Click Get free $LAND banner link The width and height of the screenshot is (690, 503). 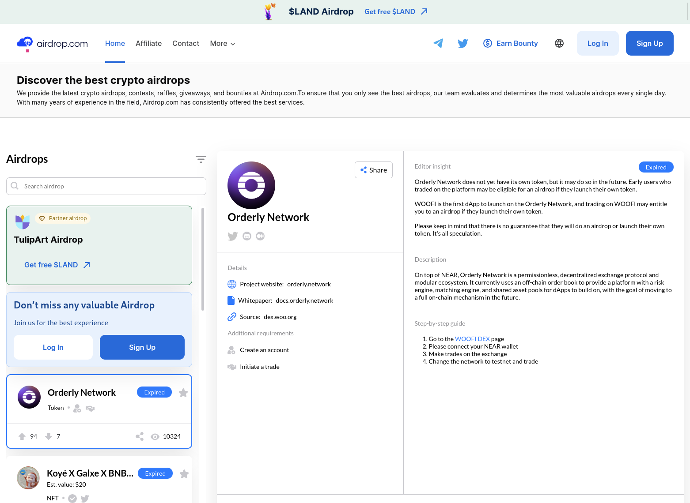pyautogui.click(x=396, y=11)
